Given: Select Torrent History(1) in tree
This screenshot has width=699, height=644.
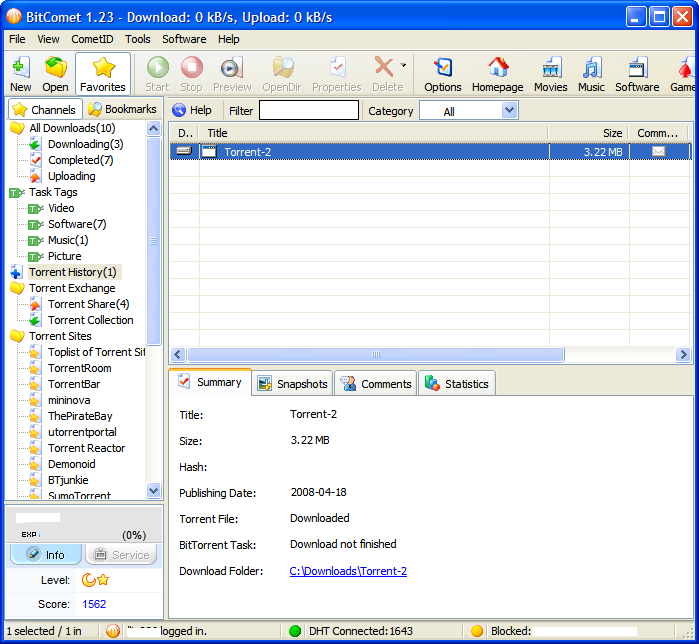Looking at the screenshot, I should pos(73,272).
